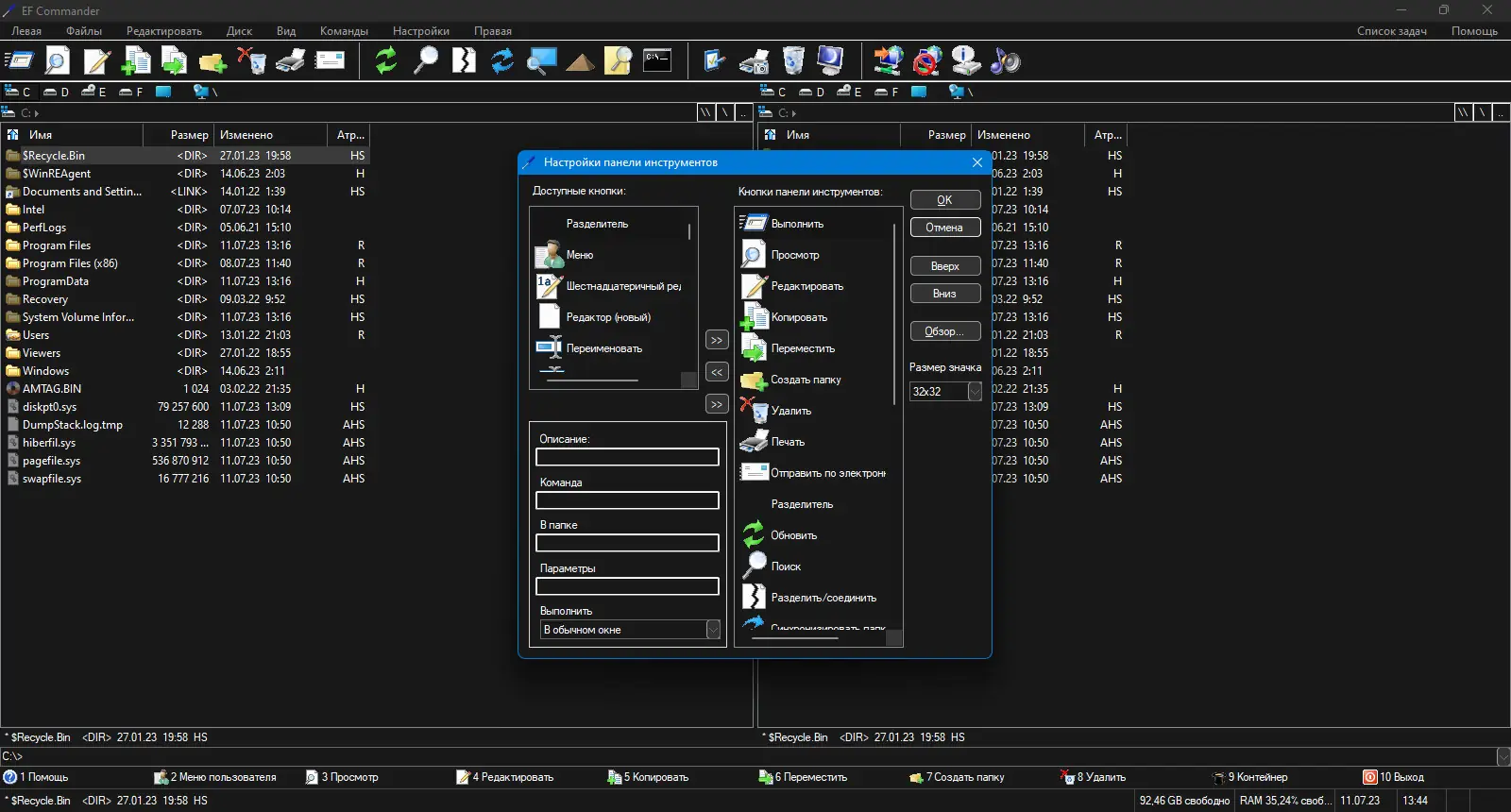The height and width of the screenshot is (812, 1511).
Task: Select 'Отправить по электронной' in toolbar buttons list
Action: coord(827,473)
